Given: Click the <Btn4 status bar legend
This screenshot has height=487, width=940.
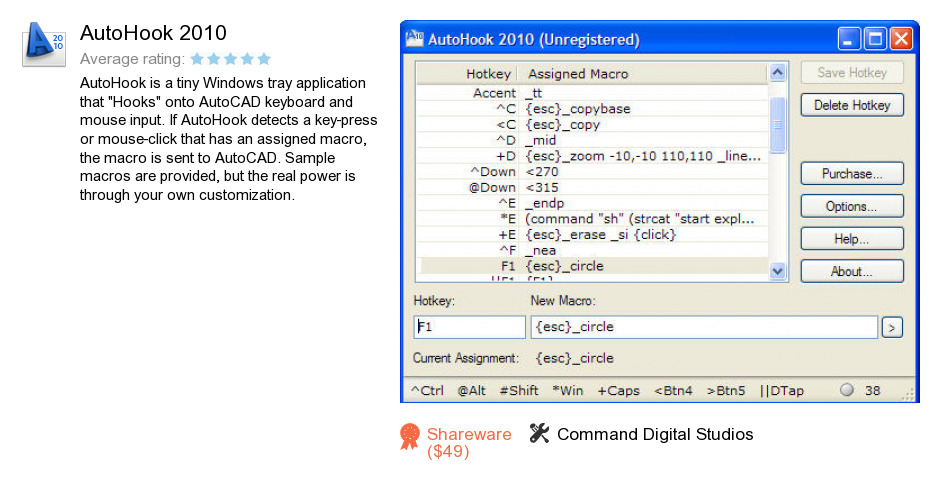Looking at the screenshot, I should tap(673, 390).
